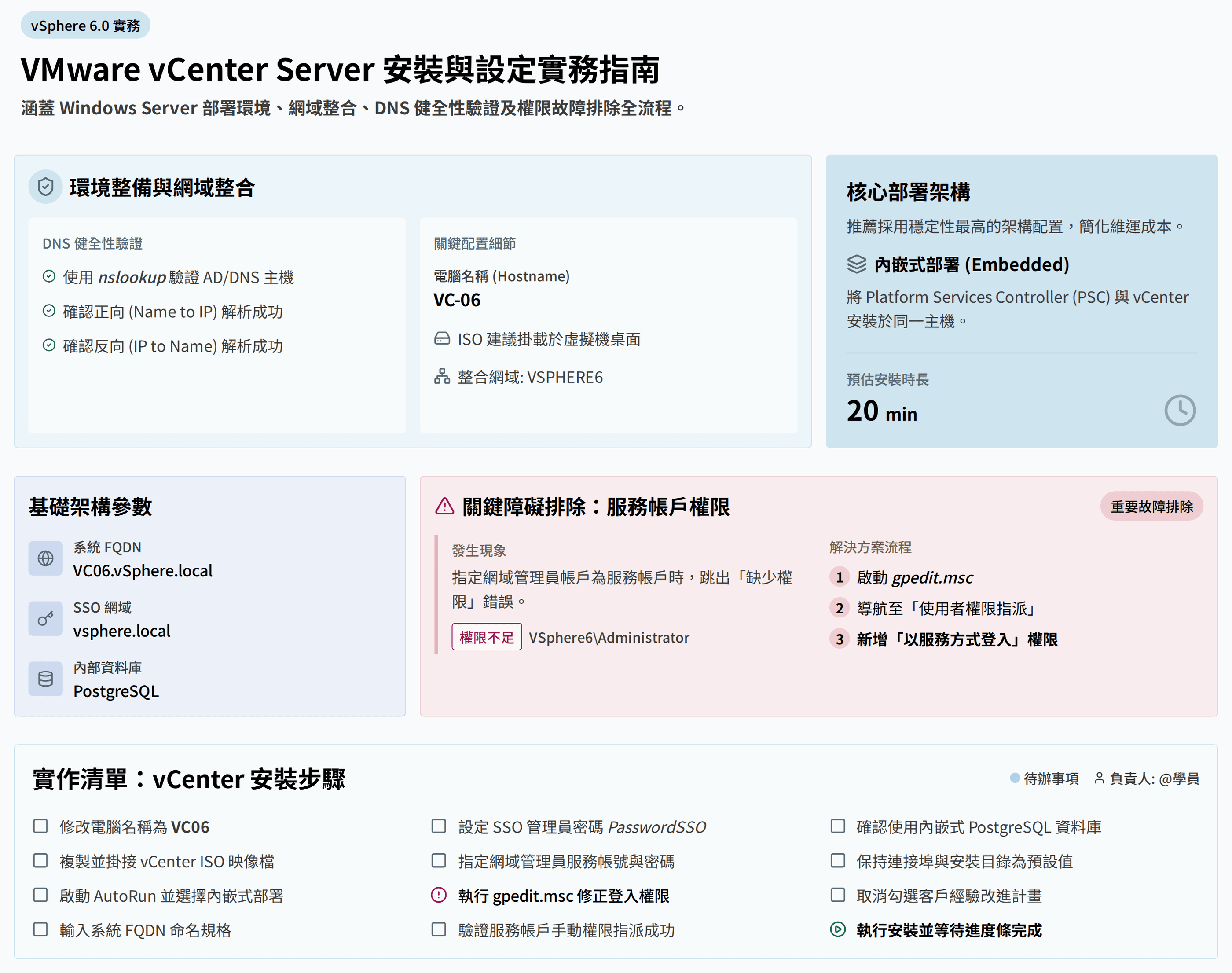This screenshot has height=973, width=1232.
Task: Click the disk icon beside ISO 建議掛載
Action: [442, 339]
